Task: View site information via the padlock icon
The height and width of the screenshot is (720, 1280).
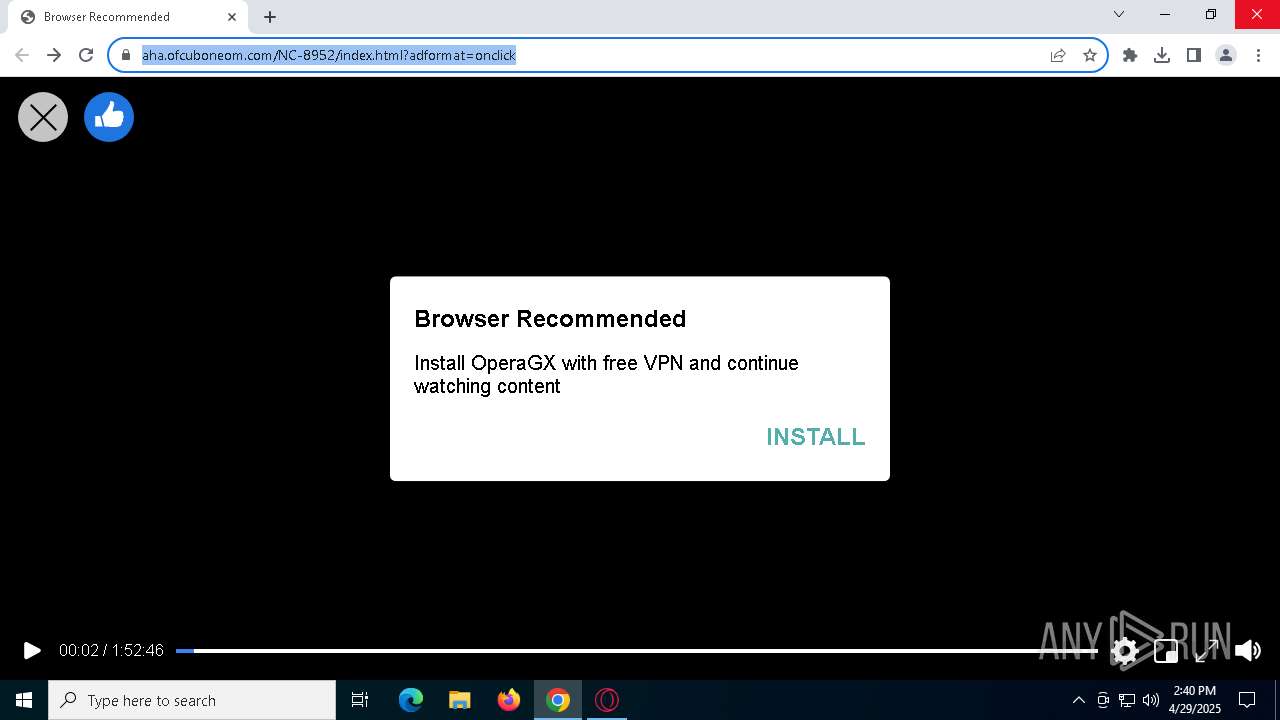Action: pos(126,55)
